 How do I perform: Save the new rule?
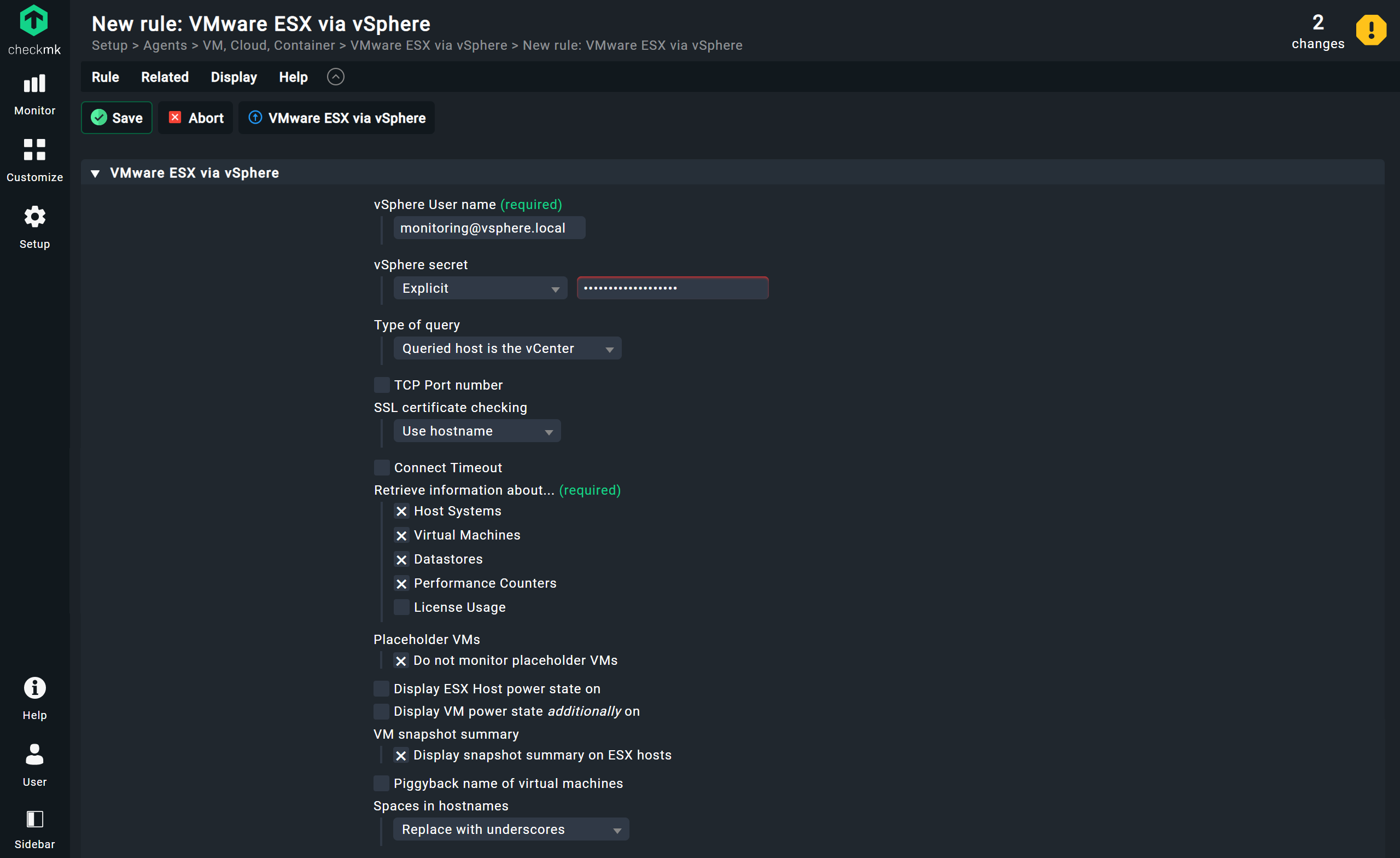pyautogui.click(x=116, y=118)
